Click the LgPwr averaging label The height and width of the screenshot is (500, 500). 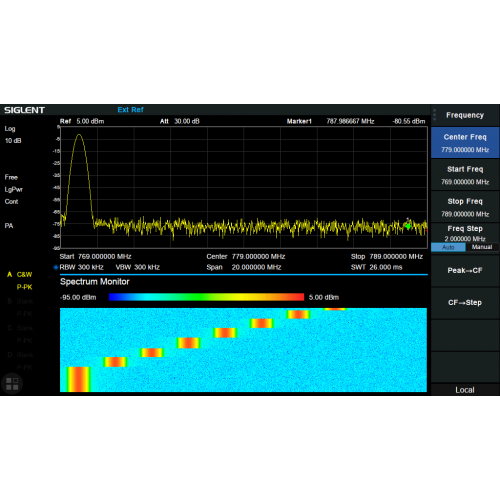point(14,190)
